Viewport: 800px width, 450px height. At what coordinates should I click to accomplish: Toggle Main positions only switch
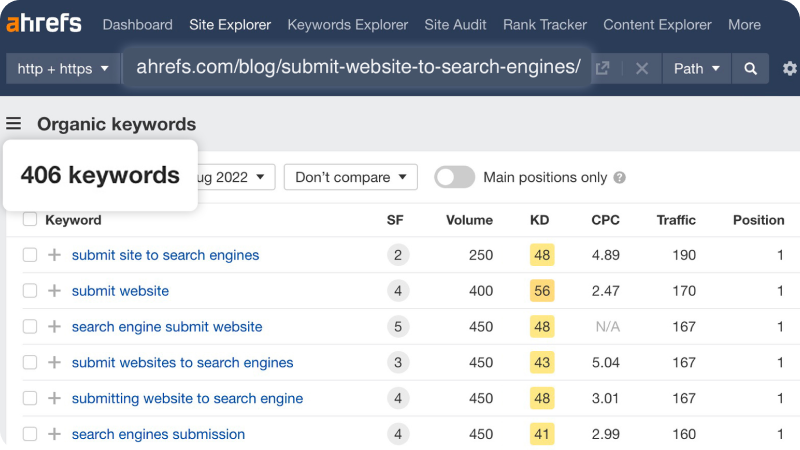tap(454, 177)
